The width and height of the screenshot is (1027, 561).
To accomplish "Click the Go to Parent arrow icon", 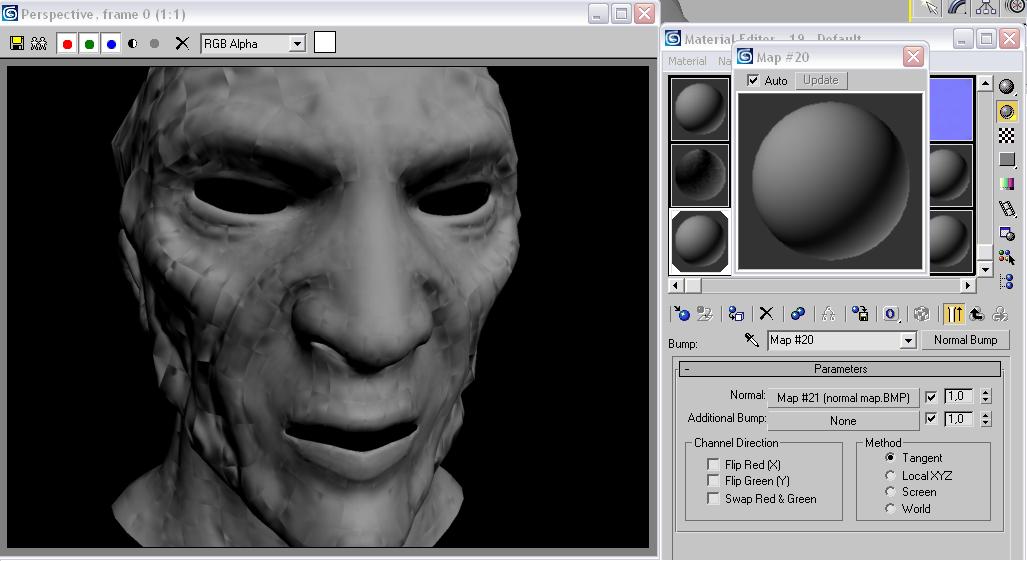I will coord(976,314).
